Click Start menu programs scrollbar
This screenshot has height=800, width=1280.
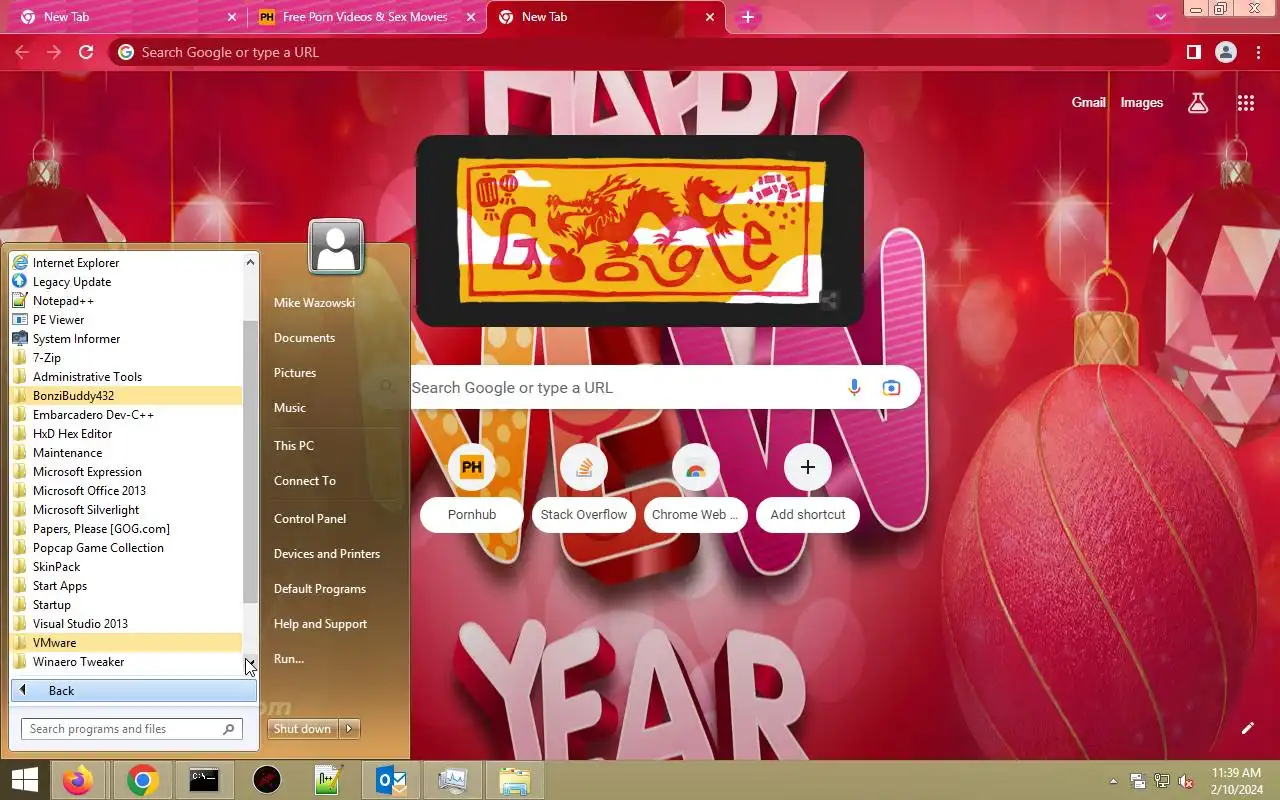coord(250,462)
